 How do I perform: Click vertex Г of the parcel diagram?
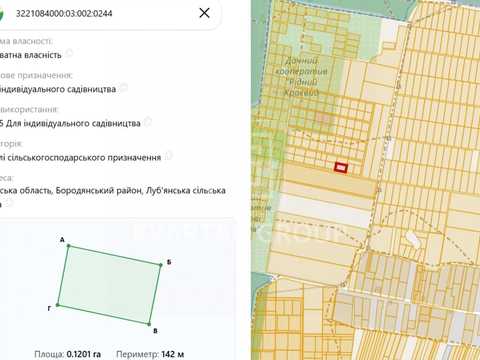click(x=58, y=305)
